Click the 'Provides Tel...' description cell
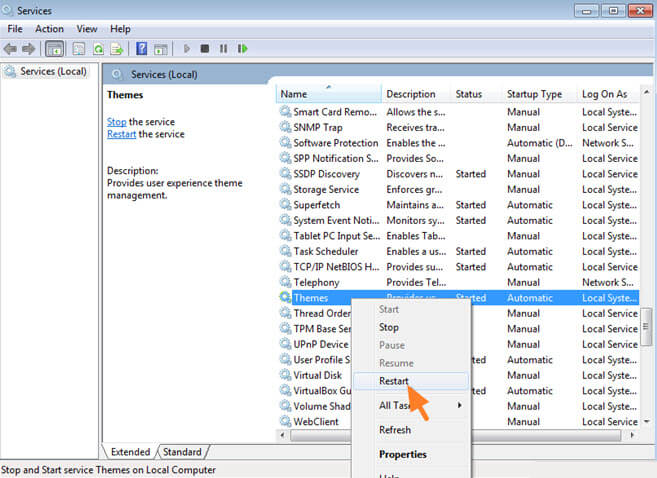This screenshot has height=478, width=657. tap(416, 282)
